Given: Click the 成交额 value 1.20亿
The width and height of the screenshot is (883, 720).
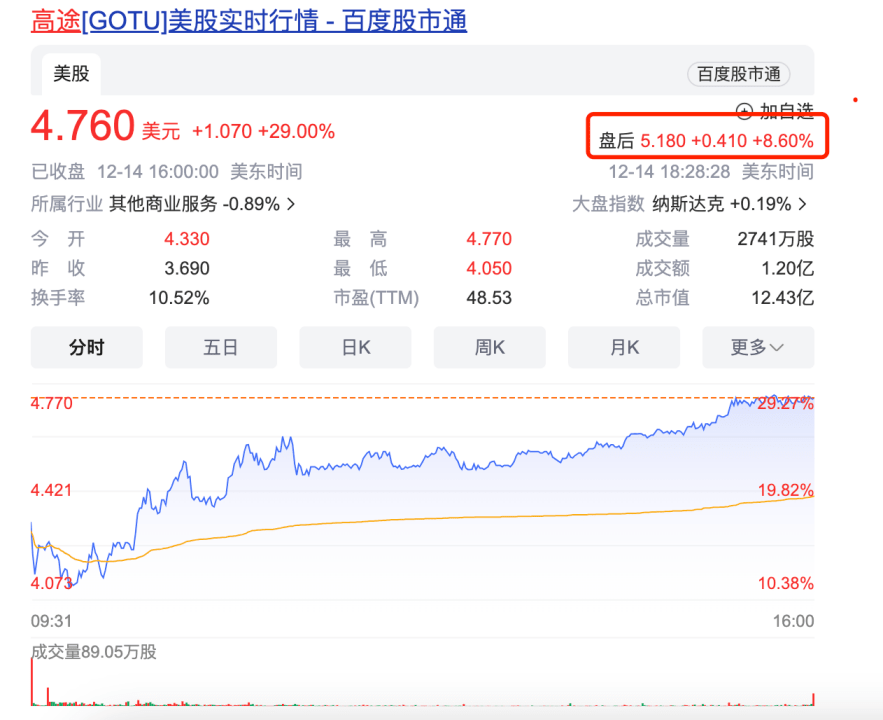Looking at the screenshot, I should tap(788, 269).
